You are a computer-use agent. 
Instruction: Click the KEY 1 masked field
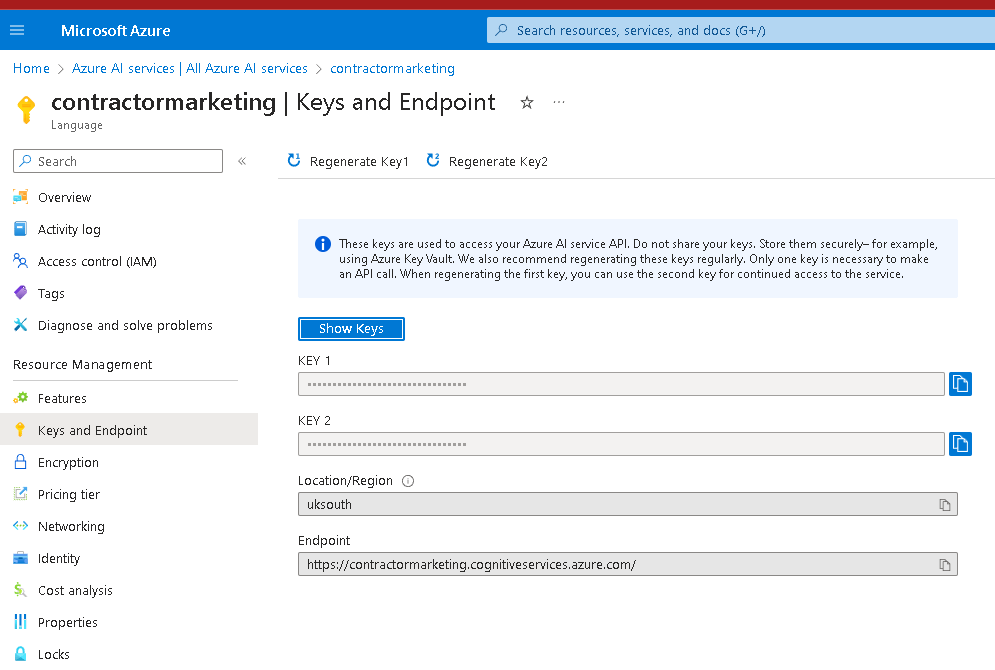[x=621, y=384]
